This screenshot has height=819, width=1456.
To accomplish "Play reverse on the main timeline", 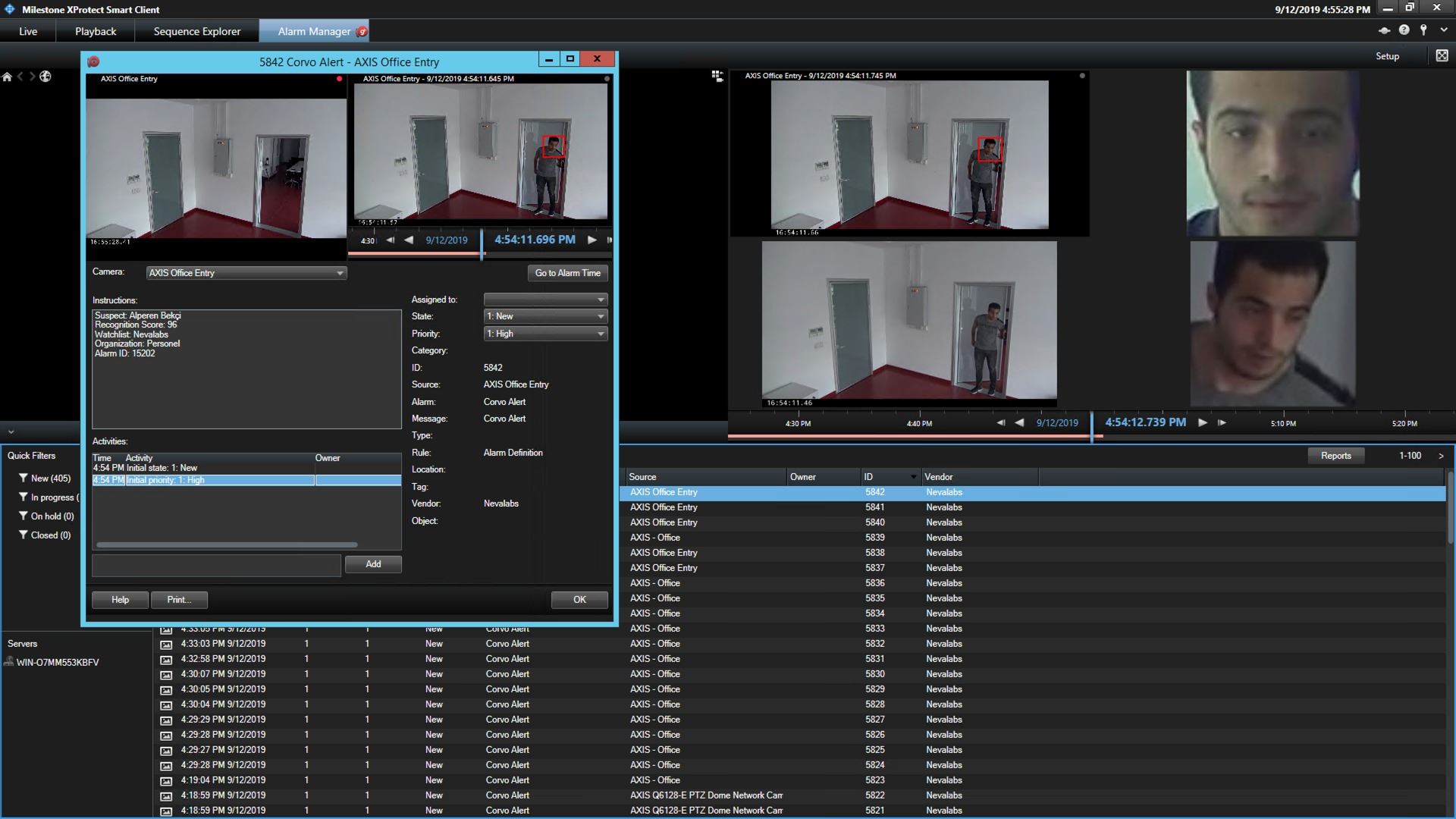I will (1019, 422).
